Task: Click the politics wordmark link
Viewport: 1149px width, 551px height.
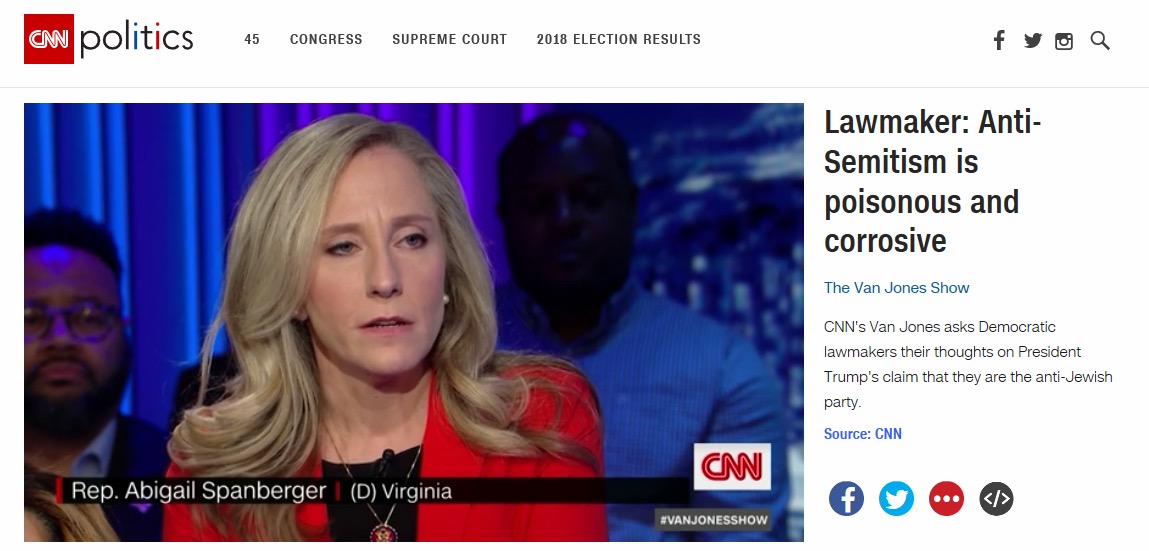Action: [136, 40]
